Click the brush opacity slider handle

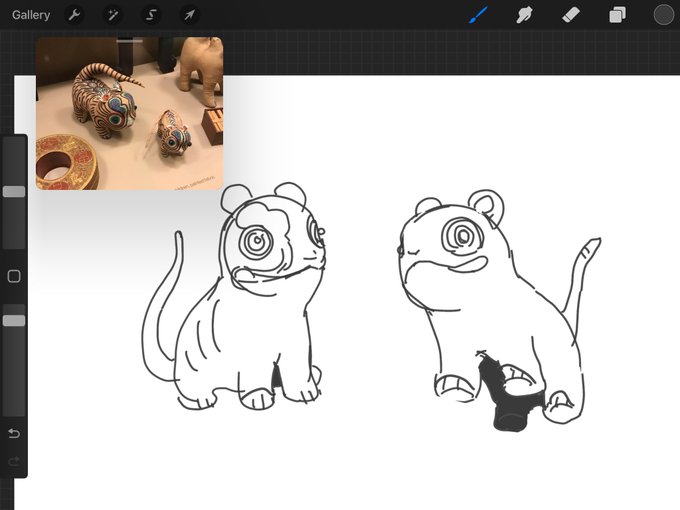[x=14, y=320]
